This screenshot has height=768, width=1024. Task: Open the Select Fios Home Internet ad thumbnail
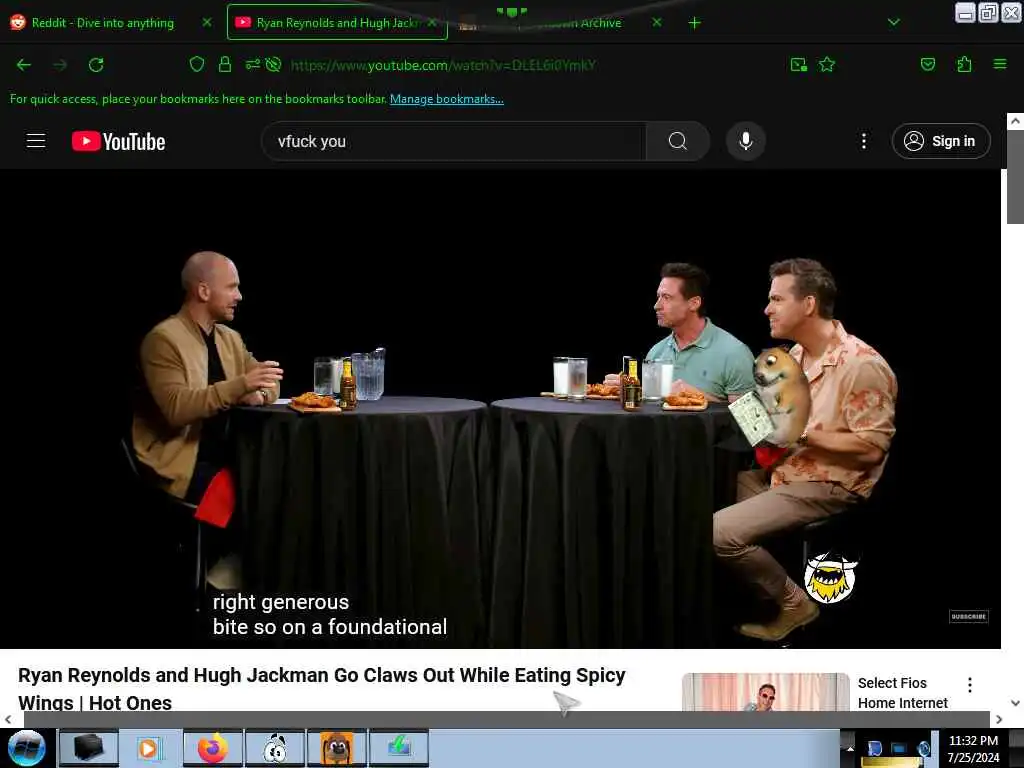click(765, 692)
